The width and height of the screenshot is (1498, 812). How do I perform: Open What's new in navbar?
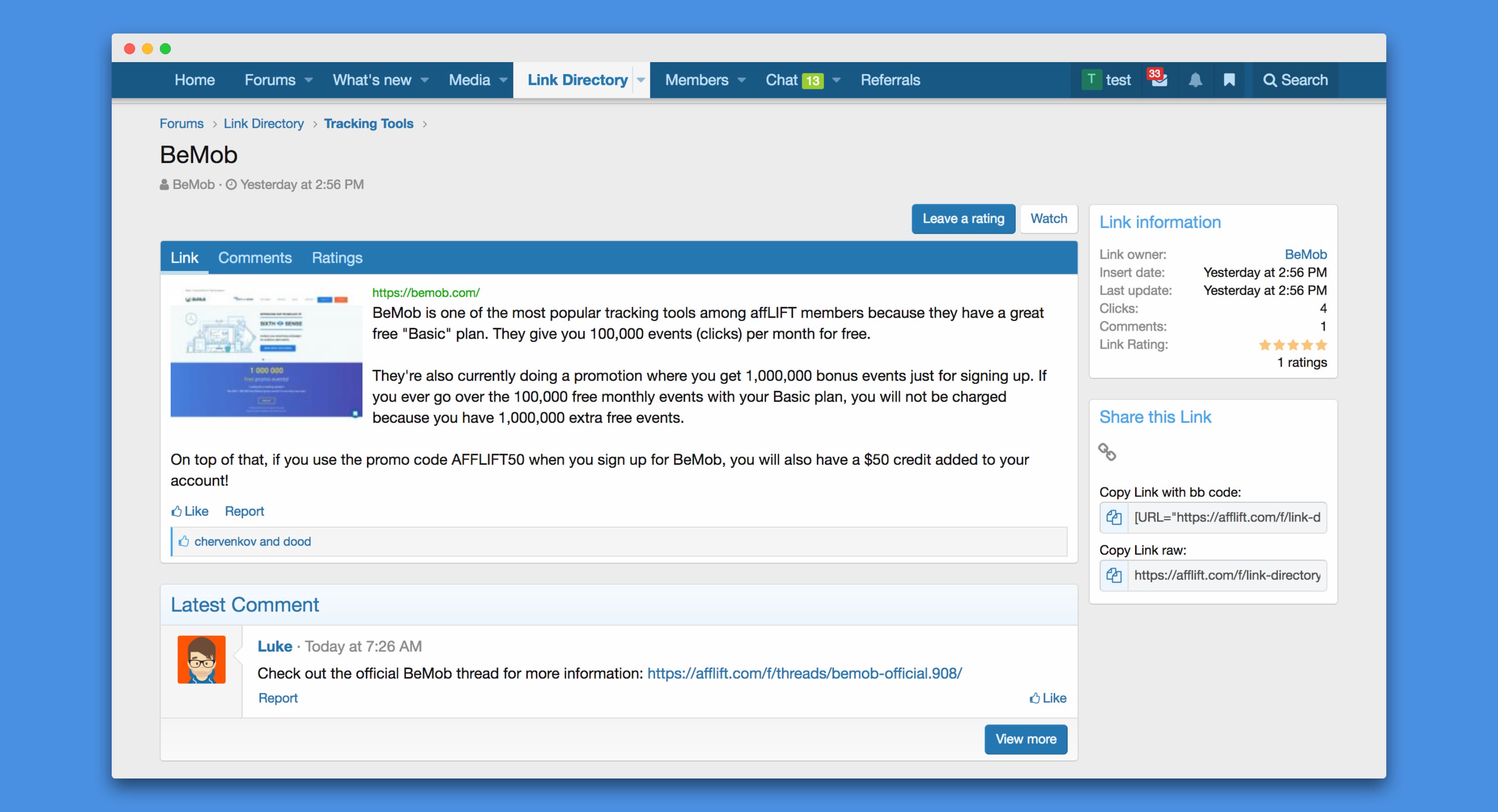tap(371, 80)
